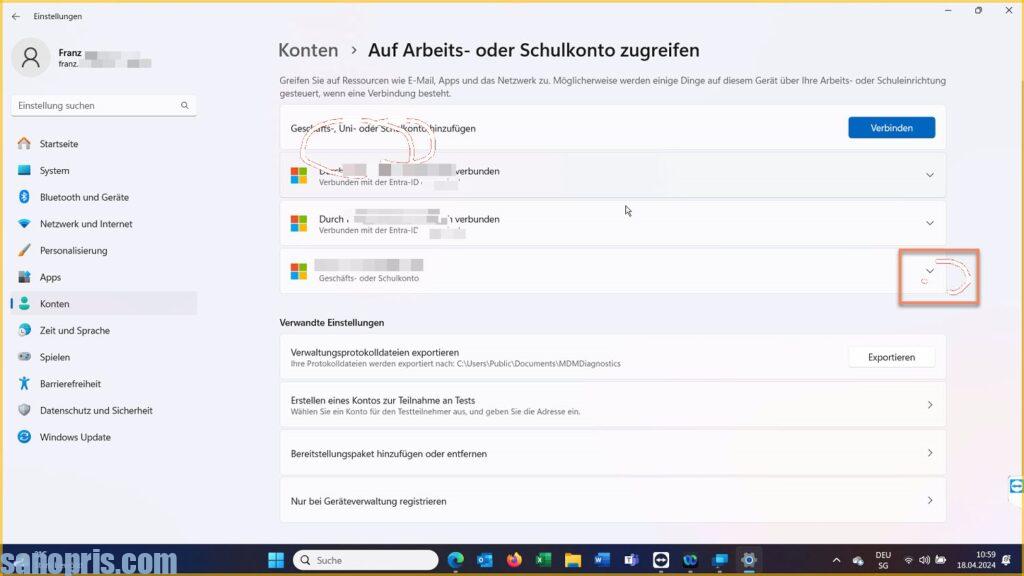The height and width of the screenshot is (576, 1024).
Task: Click the Barrierefreiheit accessibility icon
Action: coord(25,384)
